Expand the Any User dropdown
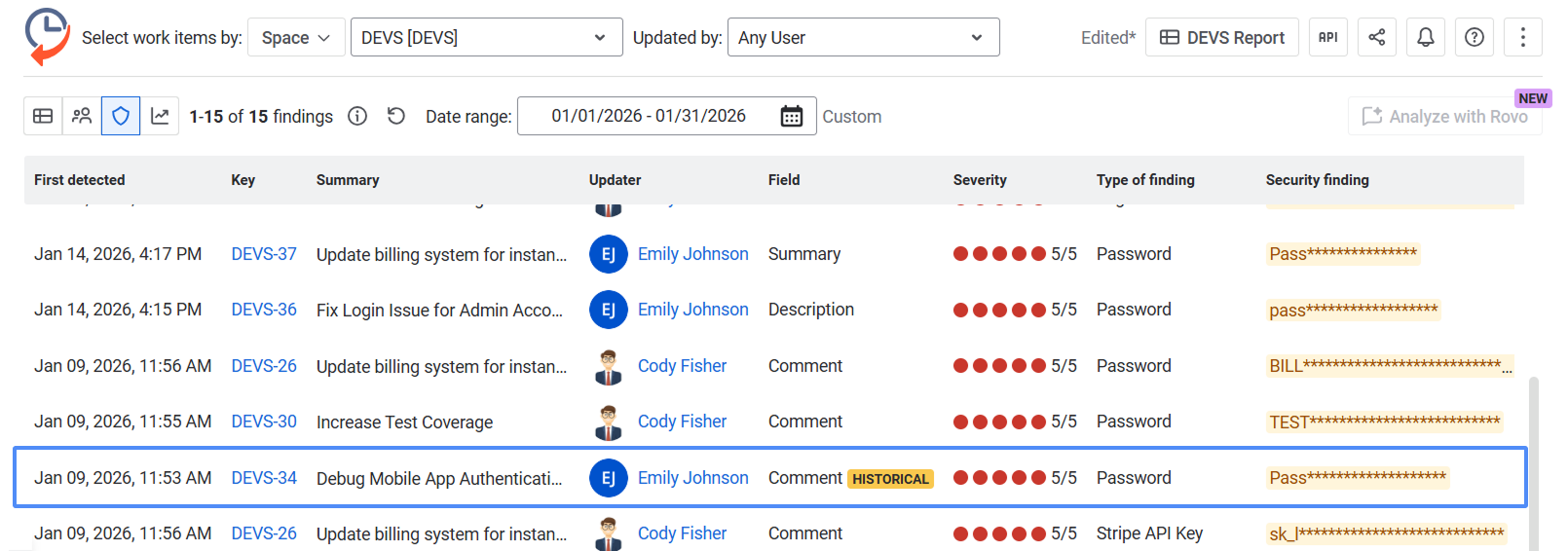 tap(863, 37)
